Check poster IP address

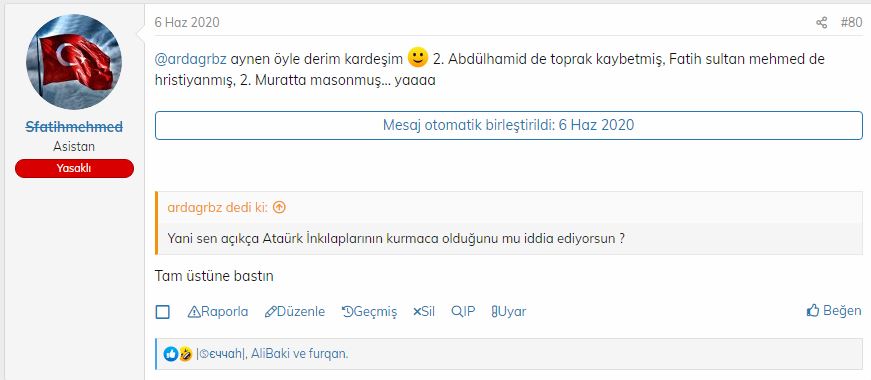pos(463,312)
